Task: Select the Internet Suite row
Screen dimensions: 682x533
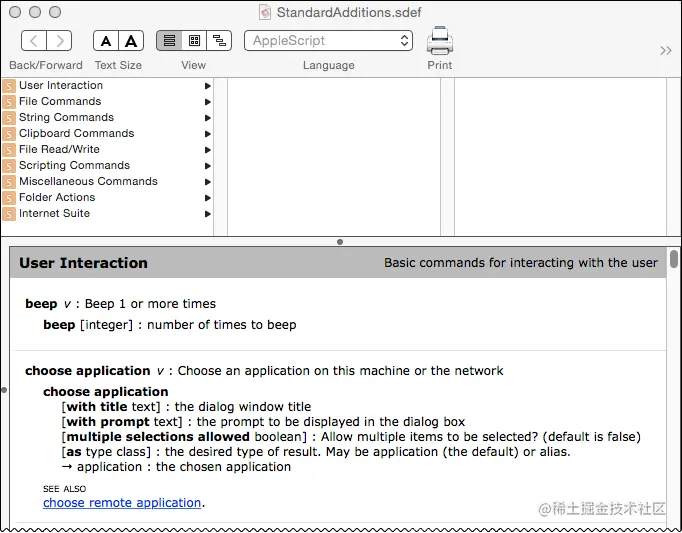Action: click(x=107, y=213)
